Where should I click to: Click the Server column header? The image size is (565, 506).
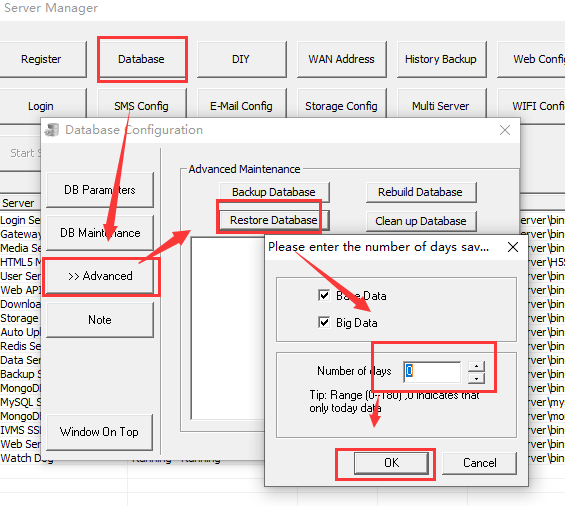tap(20, 203)
